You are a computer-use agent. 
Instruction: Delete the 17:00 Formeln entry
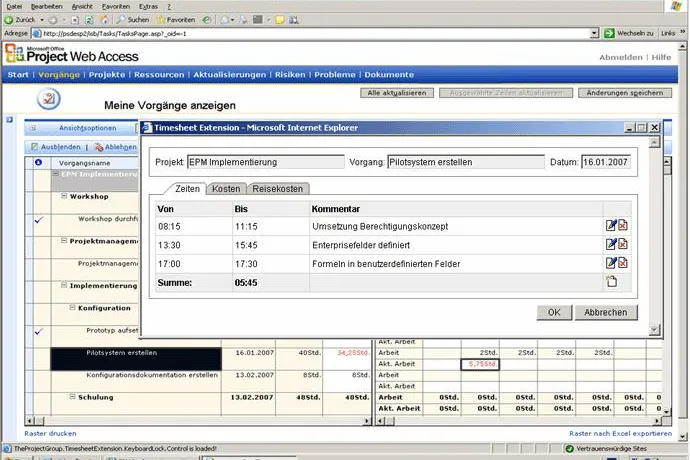[x=623, y=263]
